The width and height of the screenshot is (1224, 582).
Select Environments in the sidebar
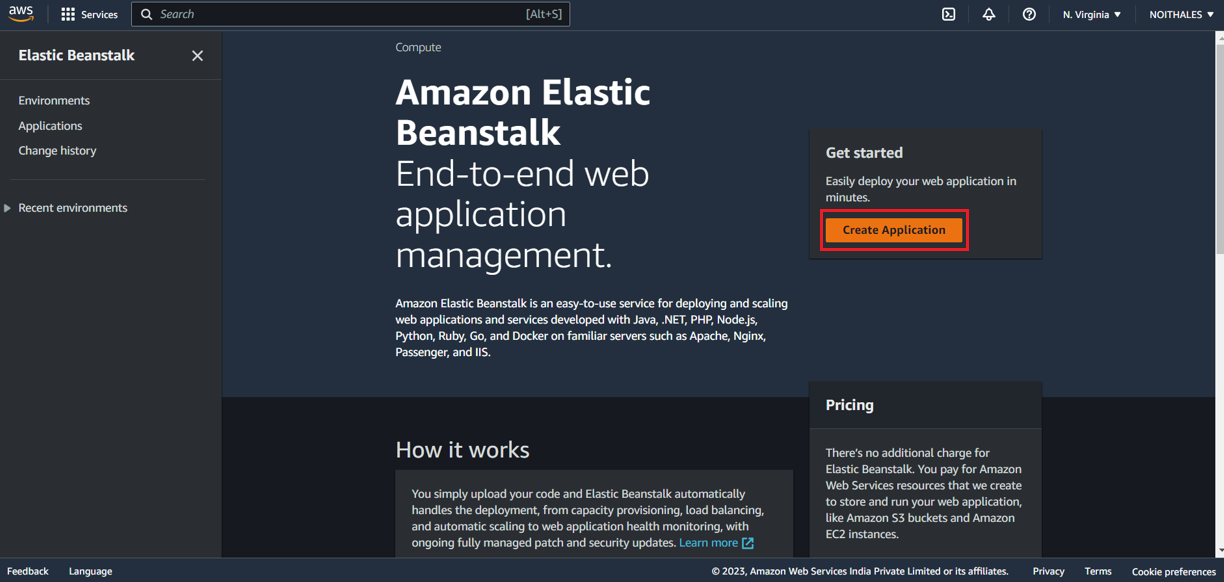point(54,100)
